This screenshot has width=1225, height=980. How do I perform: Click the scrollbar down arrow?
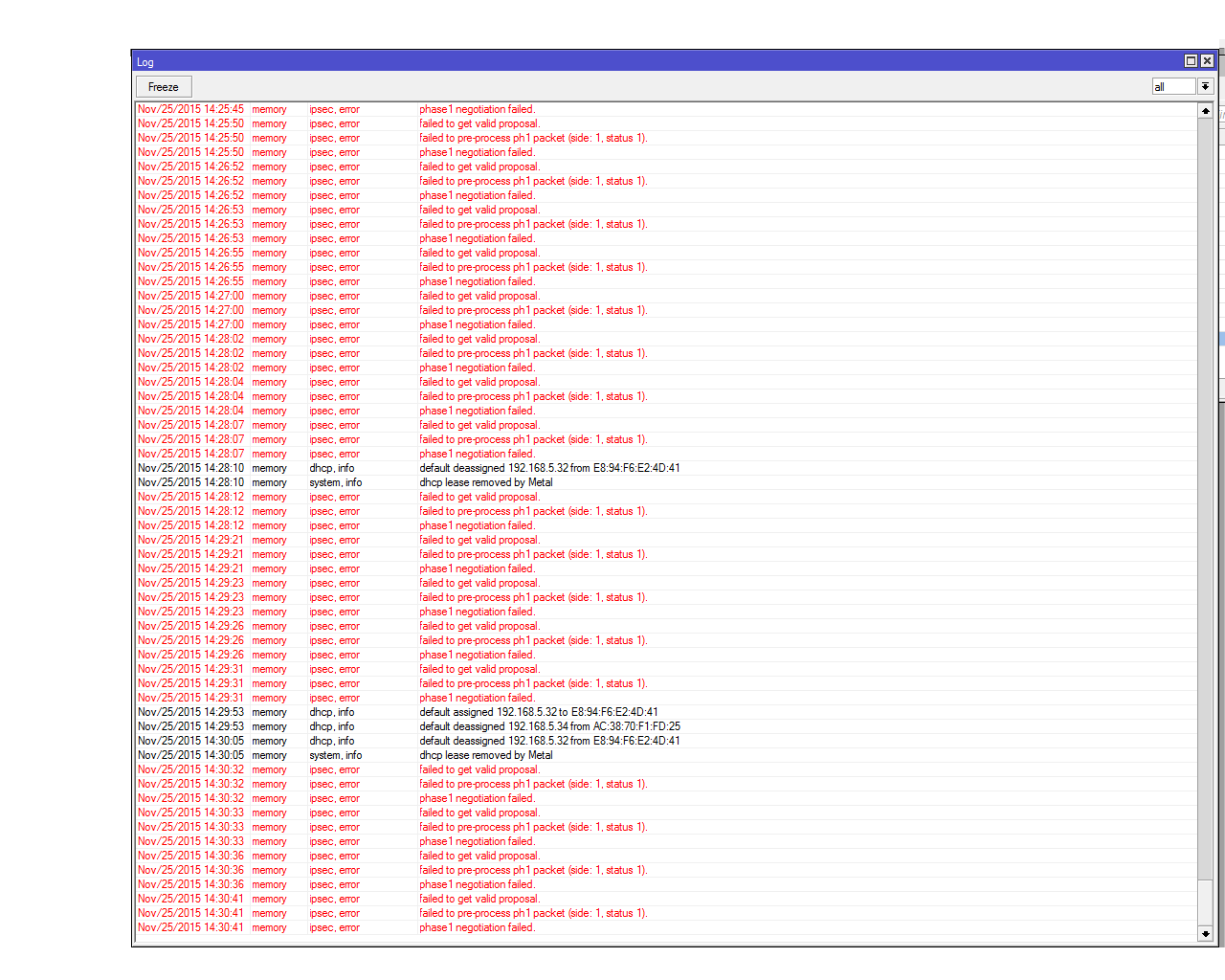1205,933
